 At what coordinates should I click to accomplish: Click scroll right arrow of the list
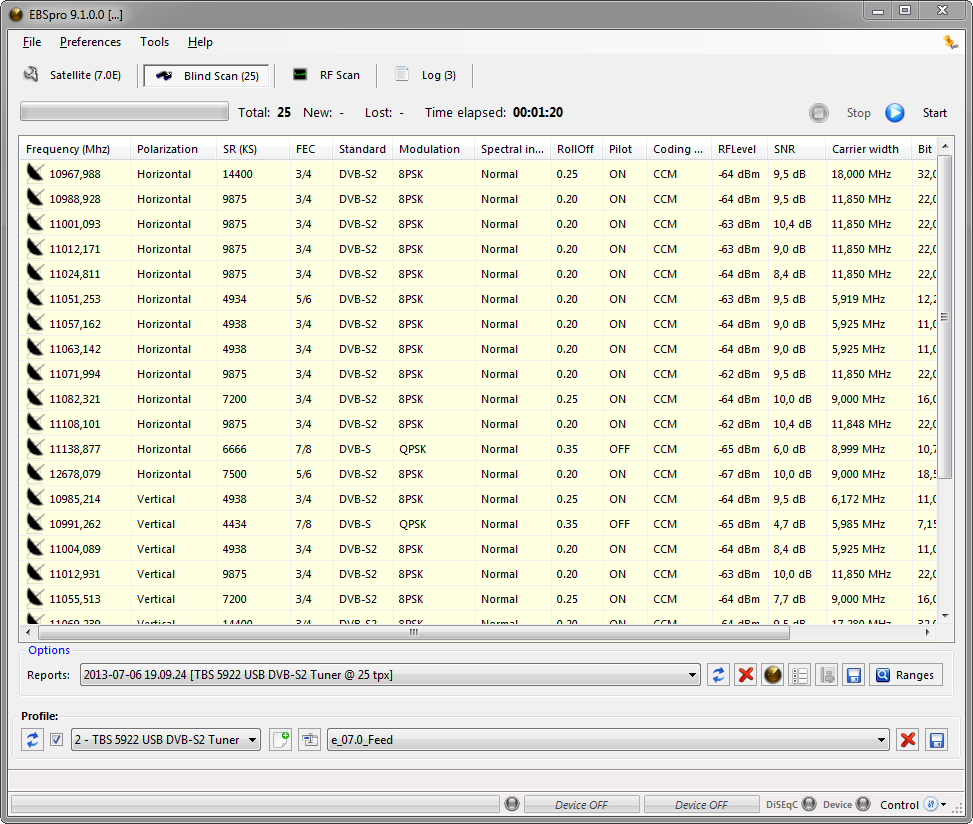click(x=928, y=632)
